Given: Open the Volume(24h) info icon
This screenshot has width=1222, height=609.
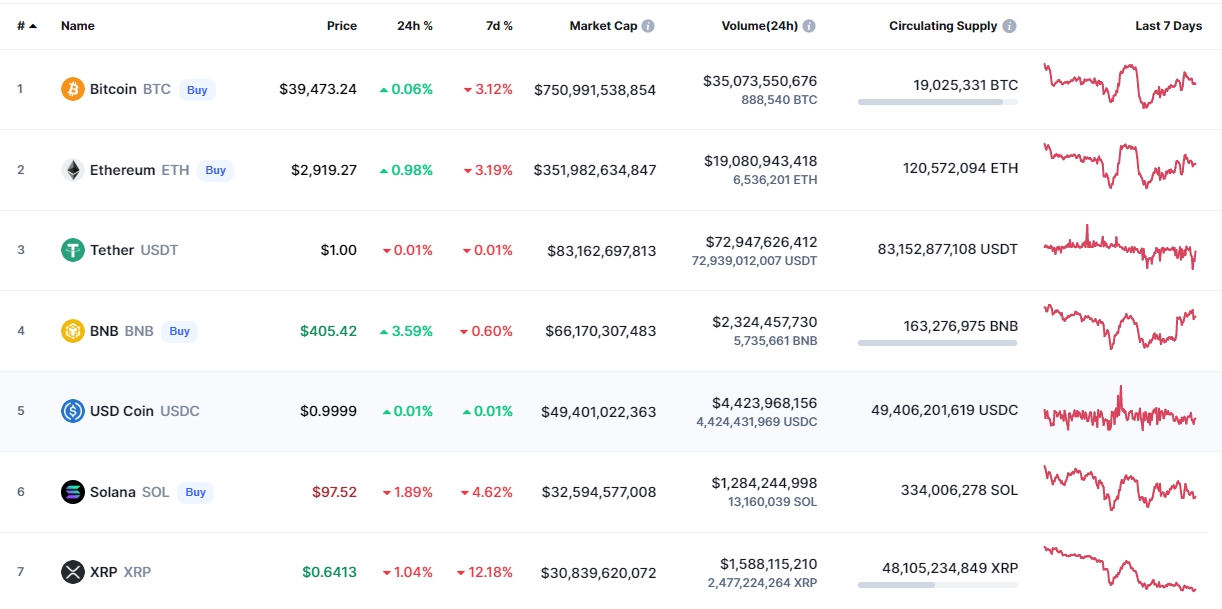Looking at the screenshot, I should click(809, 26).
